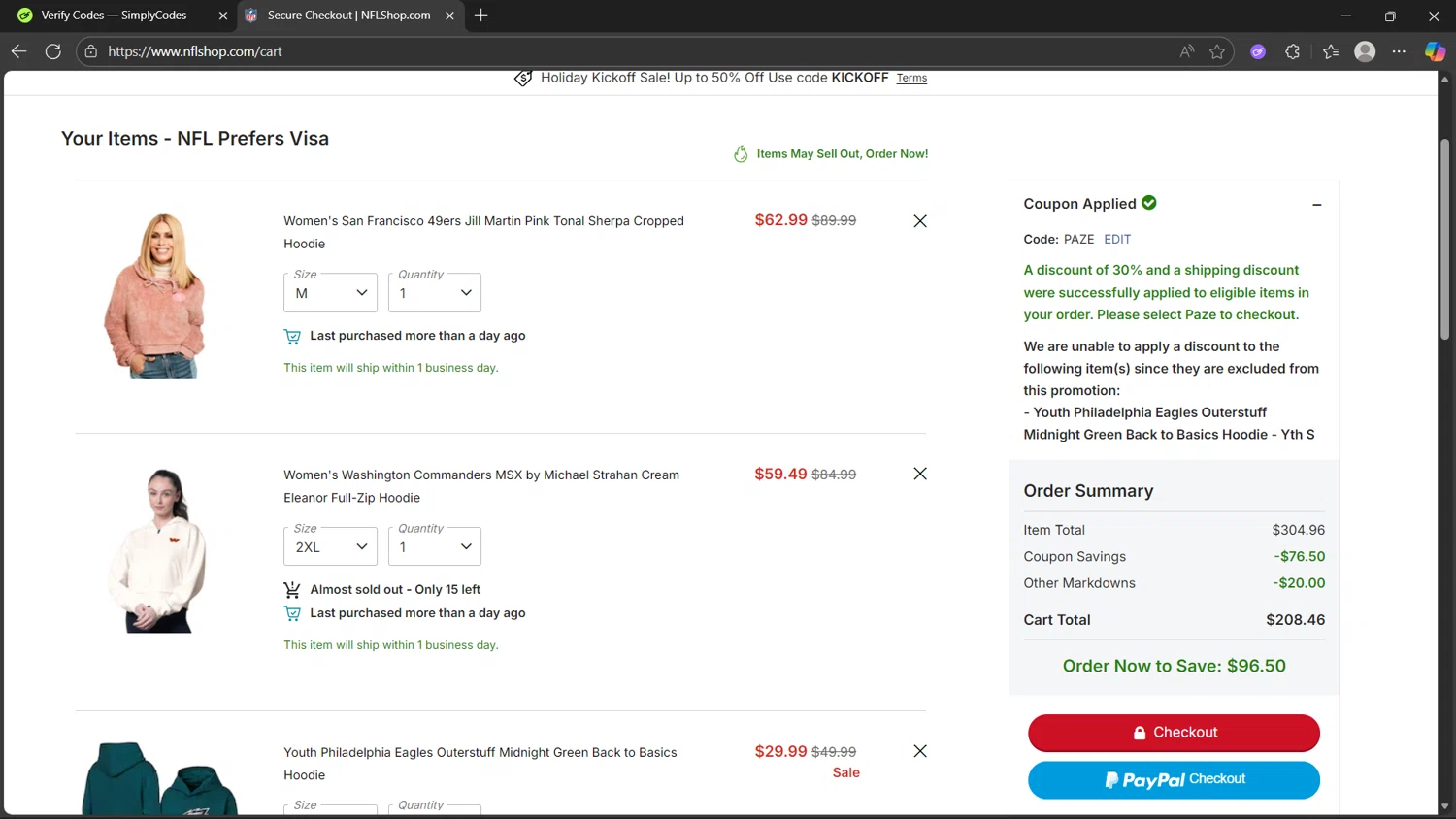Open the Copilot sidebar icon

(1435, 51)
